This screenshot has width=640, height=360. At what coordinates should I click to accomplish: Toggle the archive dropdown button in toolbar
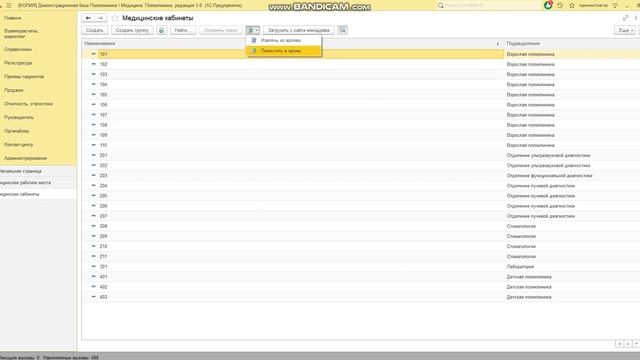(253, 30)
